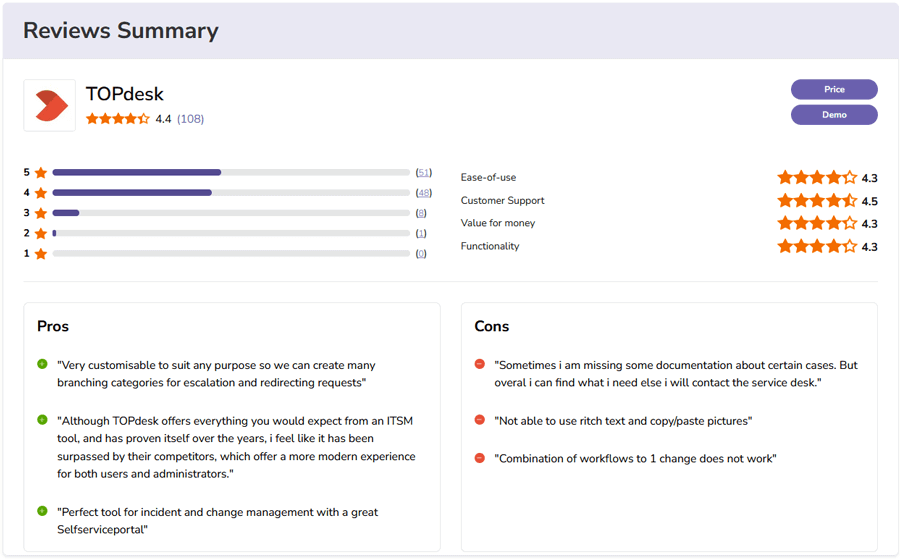Click the Value for money label

tap(498, 223)
